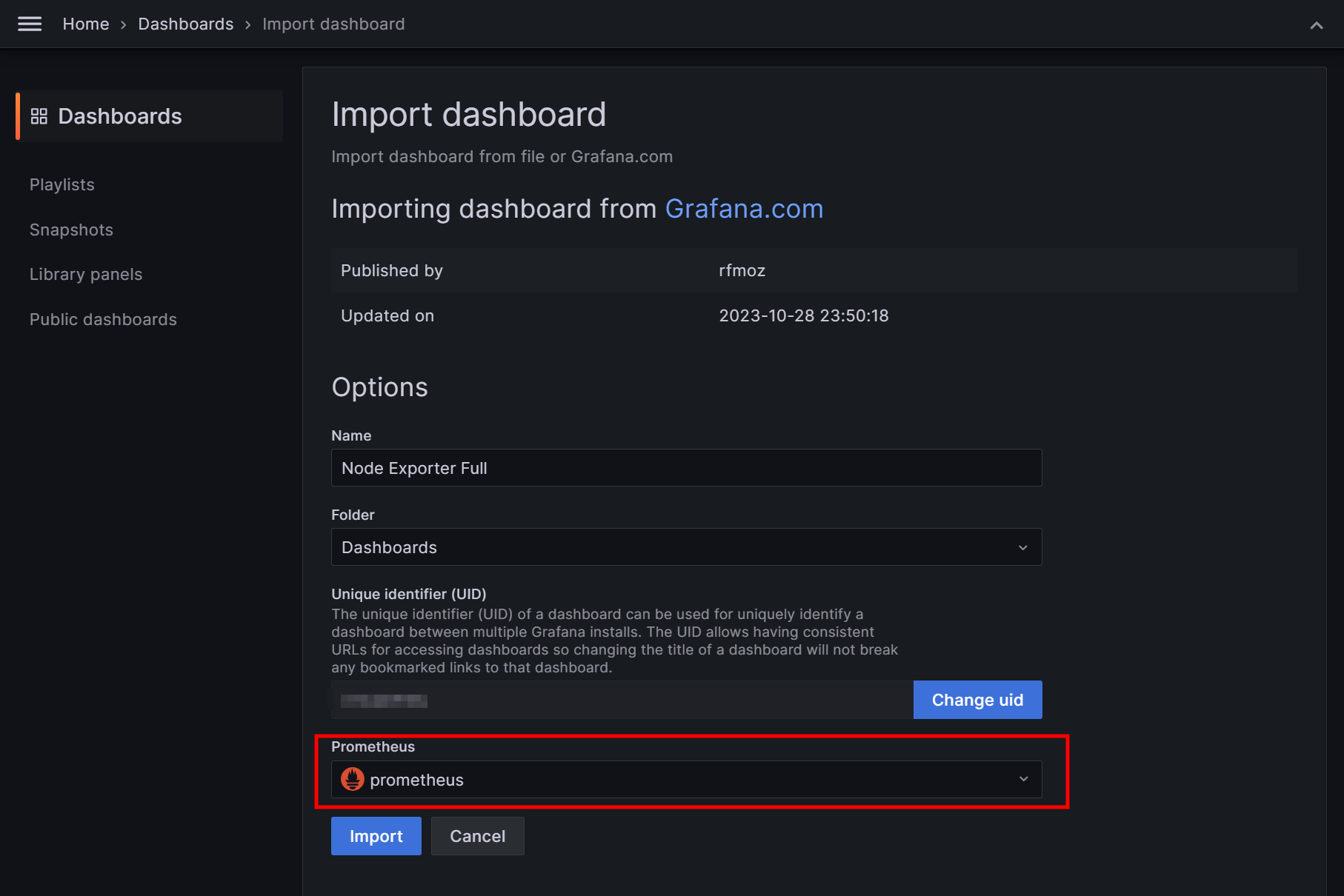Screen dimensions: 1344x896
Task: Collapse the top bar with the chevron-up icon
Action: coord(1317,25)
